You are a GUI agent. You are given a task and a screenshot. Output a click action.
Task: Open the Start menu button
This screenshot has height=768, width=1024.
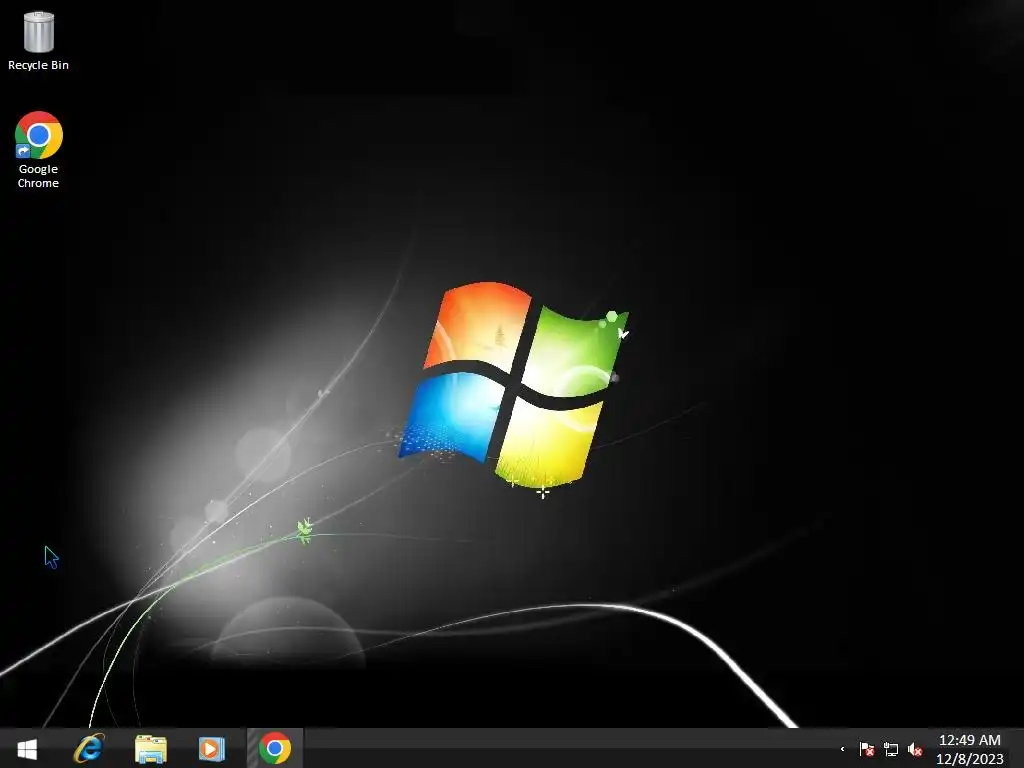tap(27, 748)
